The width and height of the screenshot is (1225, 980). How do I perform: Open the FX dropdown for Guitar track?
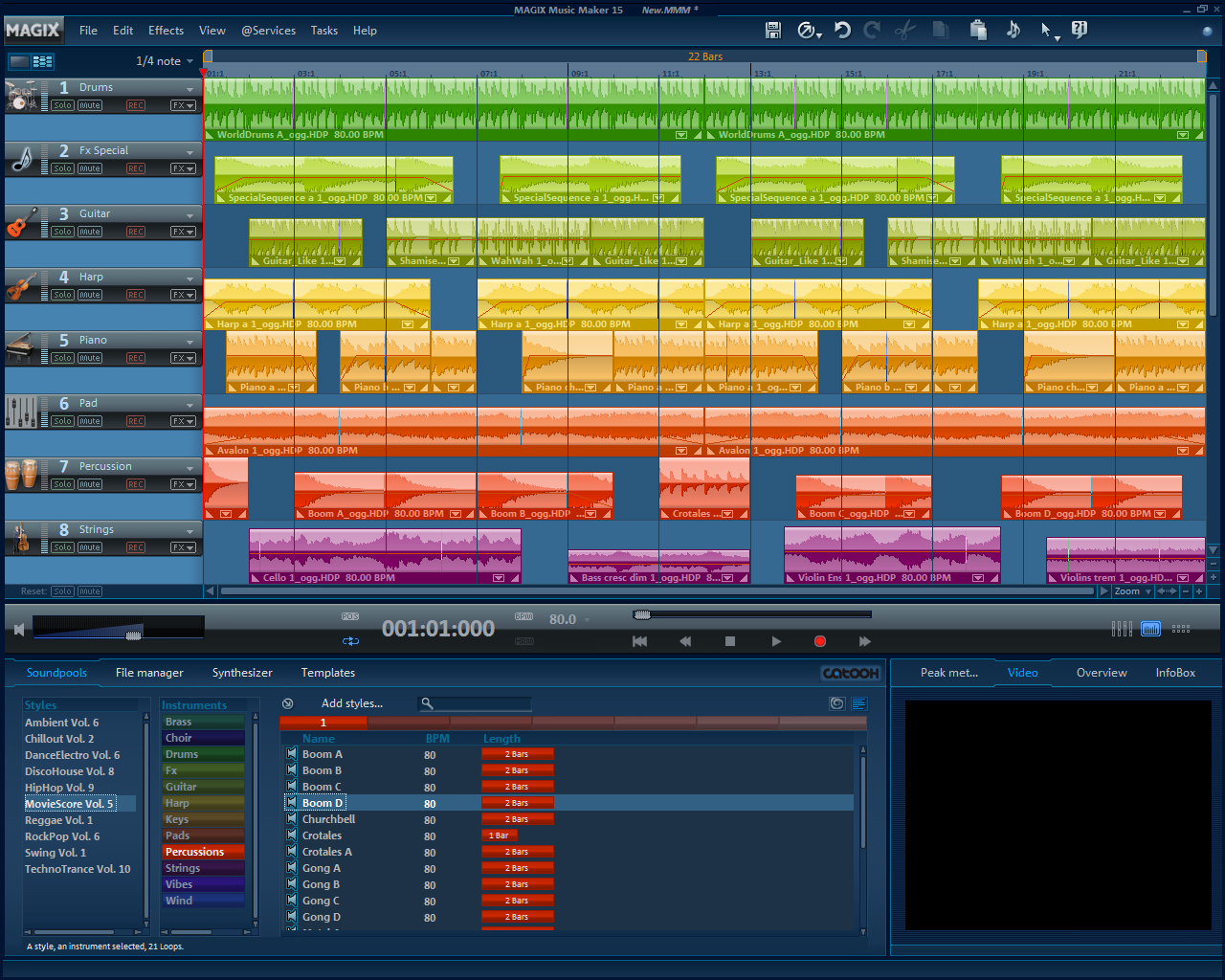(x=183, y=232)
